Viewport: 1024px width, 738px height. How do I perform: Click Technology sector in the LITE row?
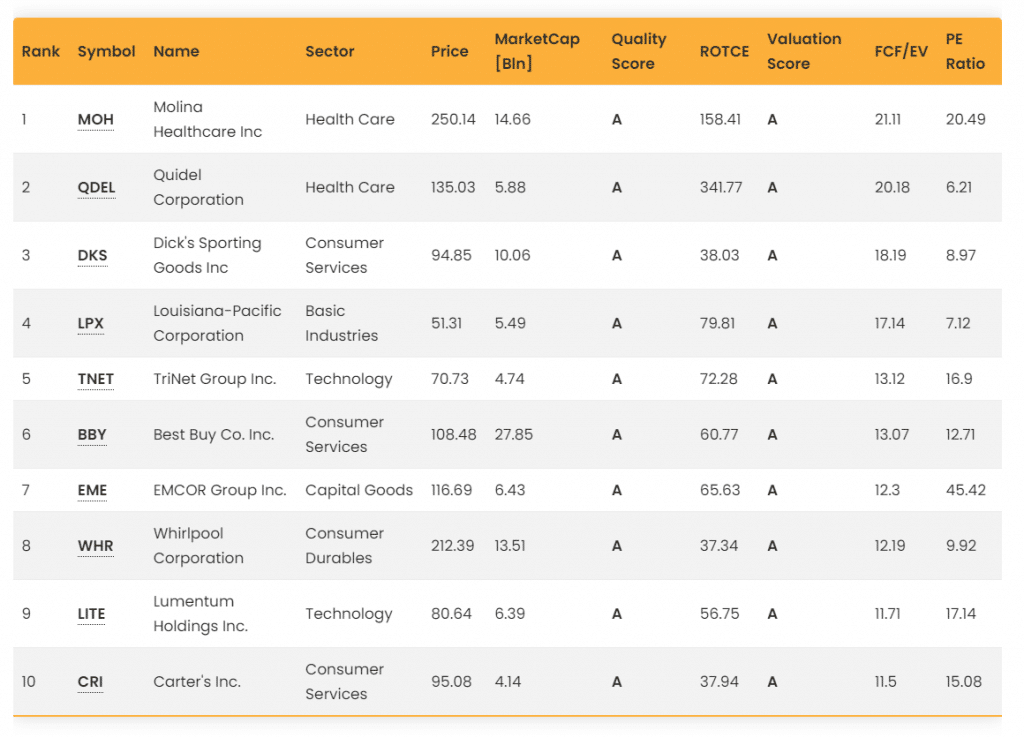pos(349,613)
